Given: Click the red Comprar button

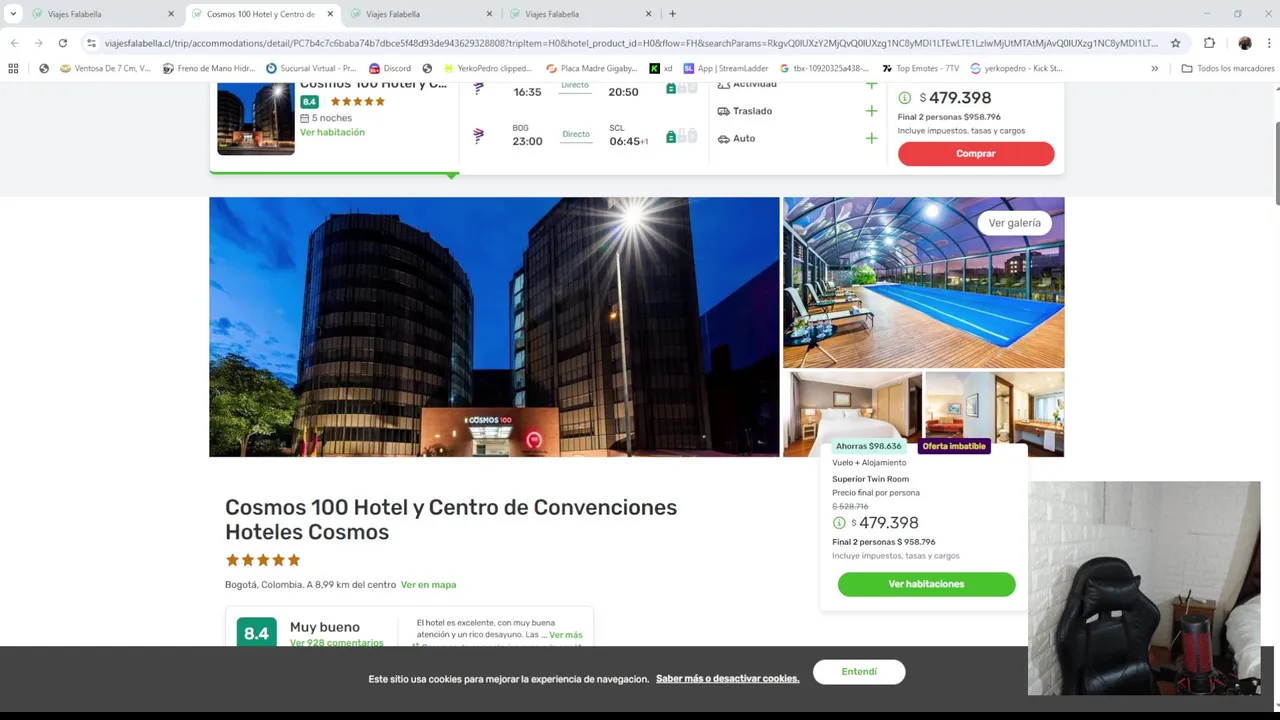Looking at the screenshot, I should click(x=976, y=153).
